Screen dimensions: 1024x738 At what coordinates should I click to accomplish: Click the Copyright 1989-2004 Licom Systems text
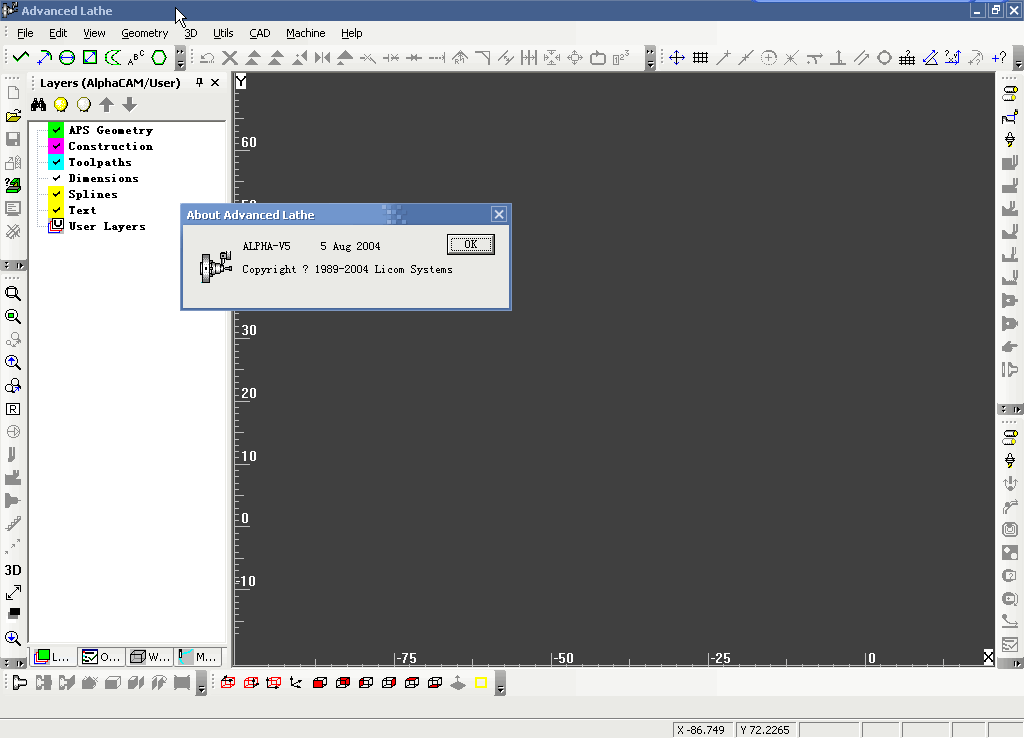[347, 269]
